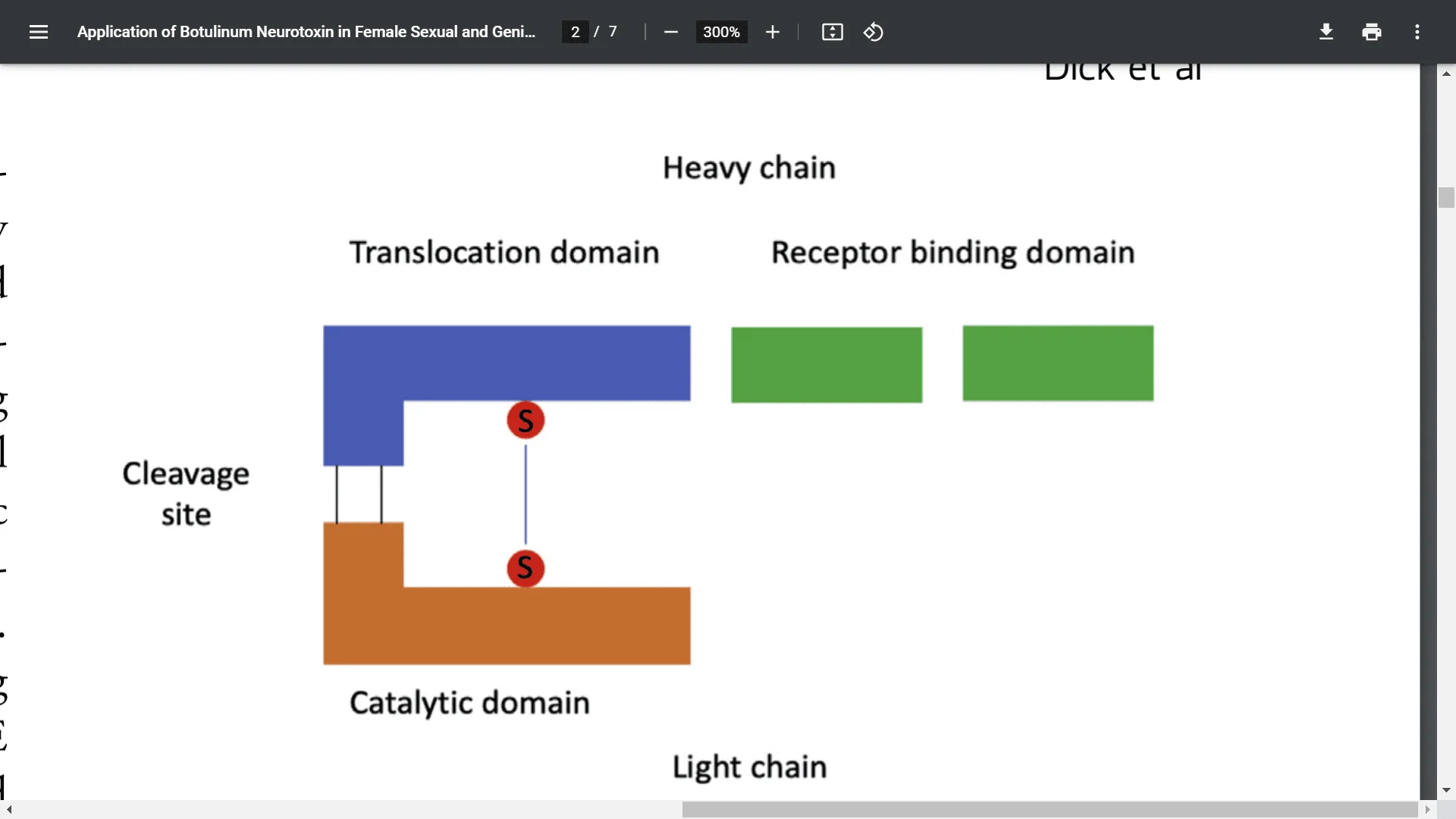
Task: Click the horizontal scrollbar thumb
Action: [1050, 810]
